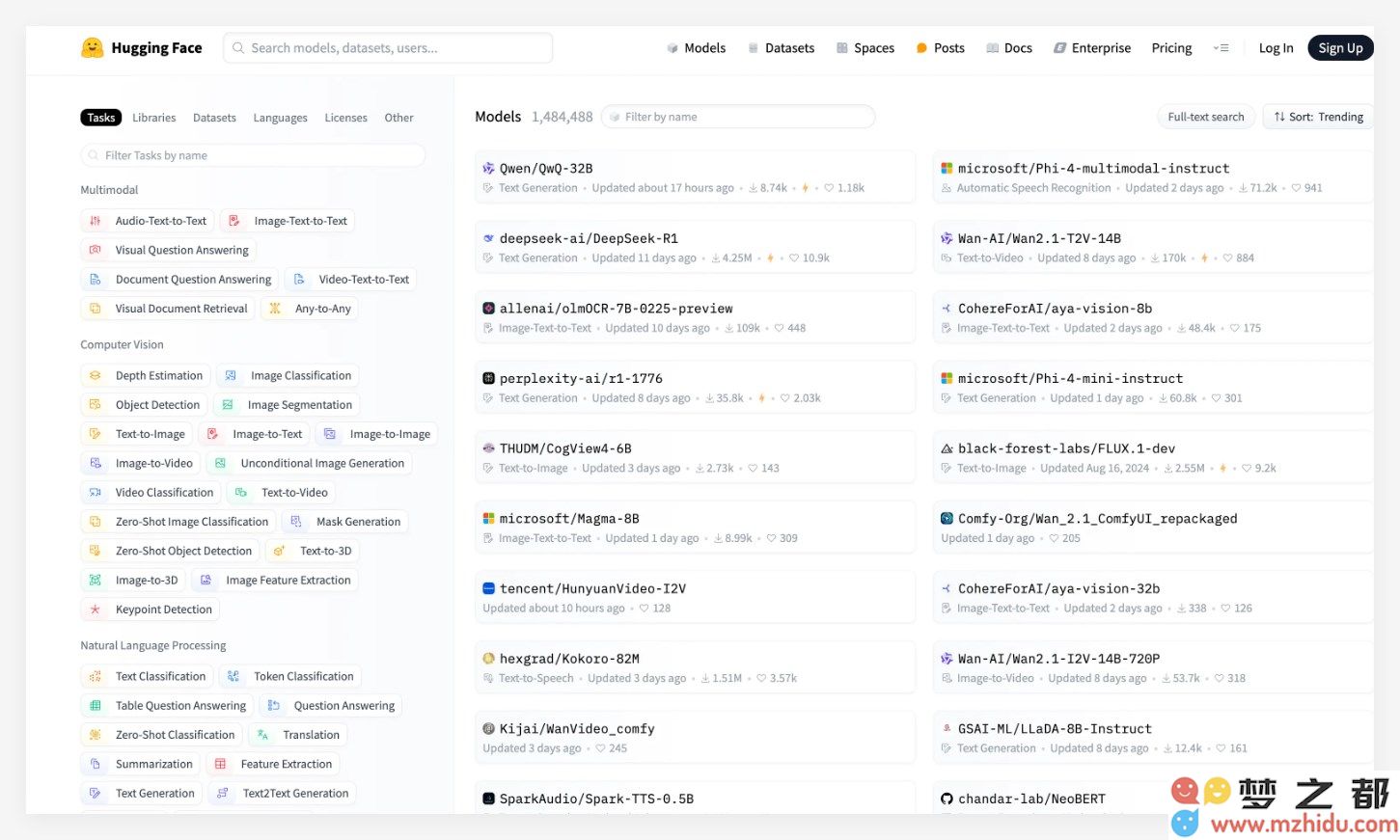Select the Mask Generation task tag
Screen dimensions: 1400x840
[x=344, y=522]
